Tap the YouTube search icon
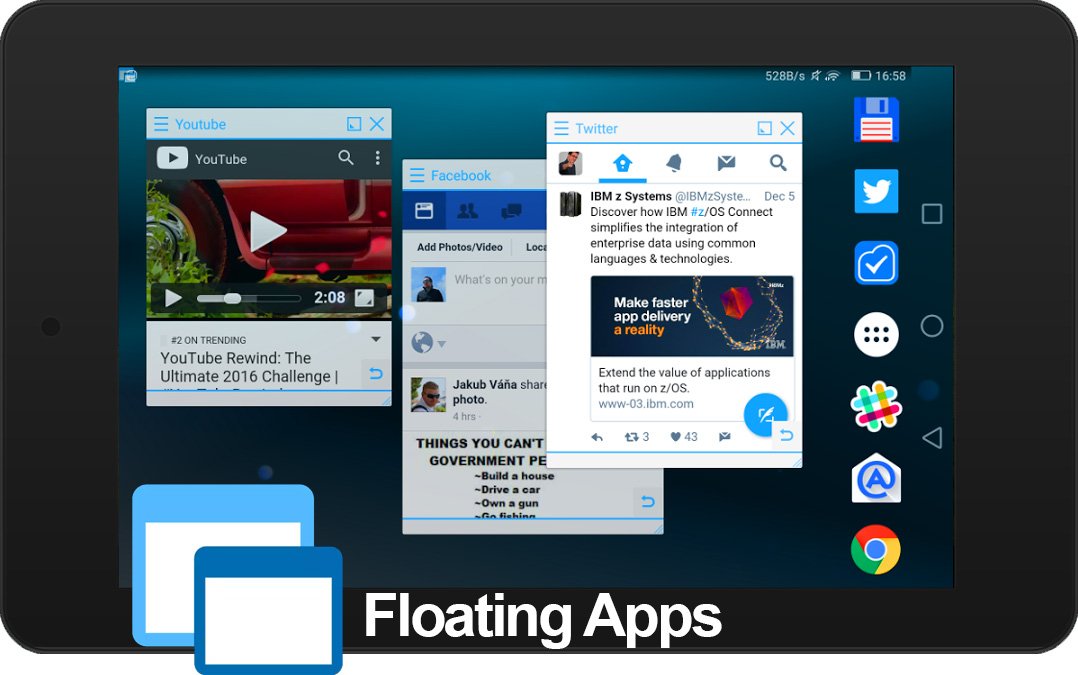The height and width of the screenshot is (675, 1078). click(345, 158)
